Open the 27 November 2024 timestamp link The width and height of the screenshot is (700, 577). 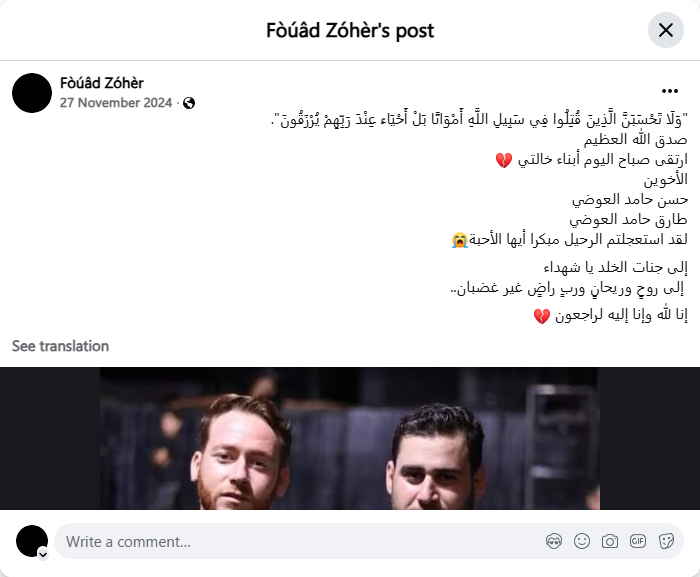[116, 103]
